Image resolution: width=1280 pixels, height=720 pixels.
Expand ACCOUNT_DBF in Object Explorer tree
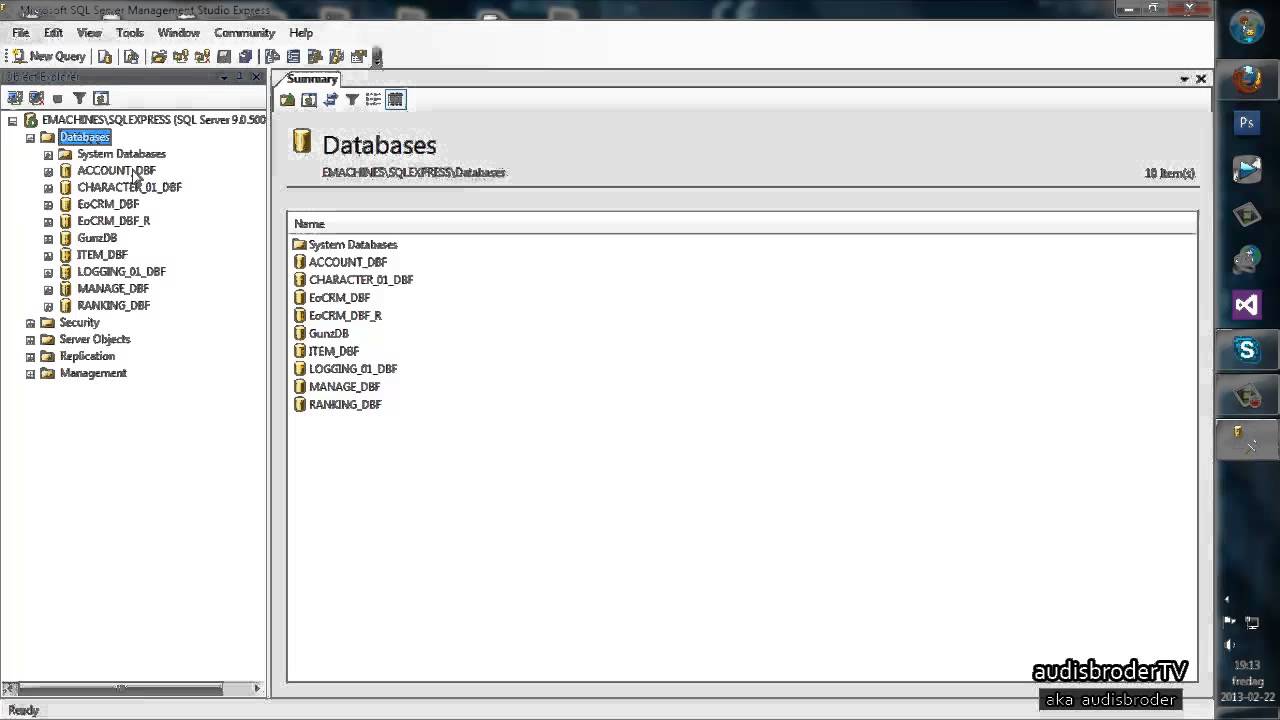[x=48, y=171]
